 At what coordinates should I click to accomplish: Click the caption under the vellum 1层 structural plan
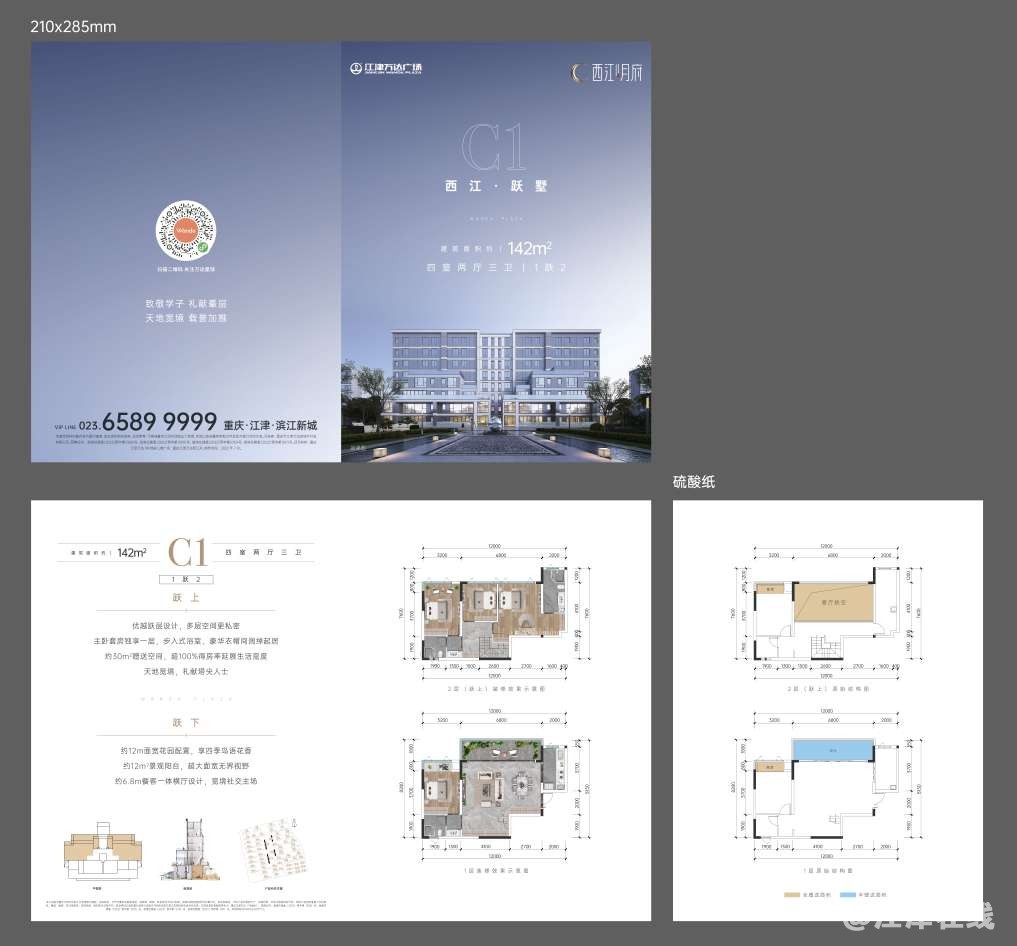coord(828,871)
